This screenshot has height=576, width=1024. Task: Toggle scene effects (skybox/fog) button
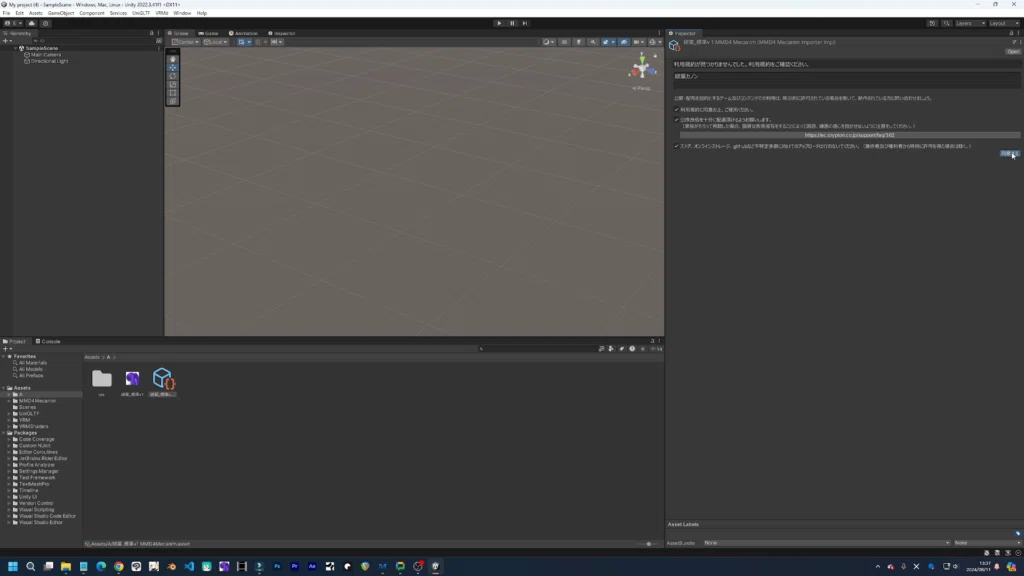coord(607,42)
